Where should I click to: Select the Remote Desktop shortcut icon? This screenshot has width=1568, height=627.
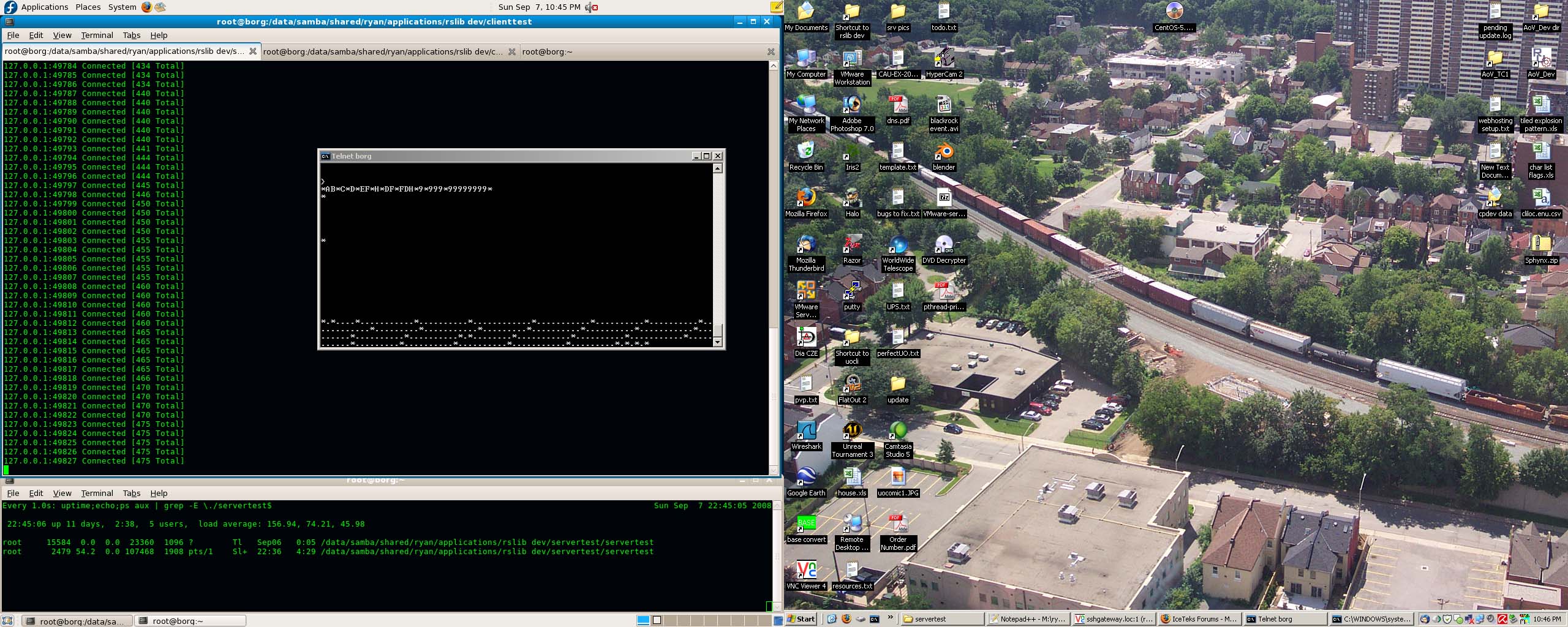852,533
